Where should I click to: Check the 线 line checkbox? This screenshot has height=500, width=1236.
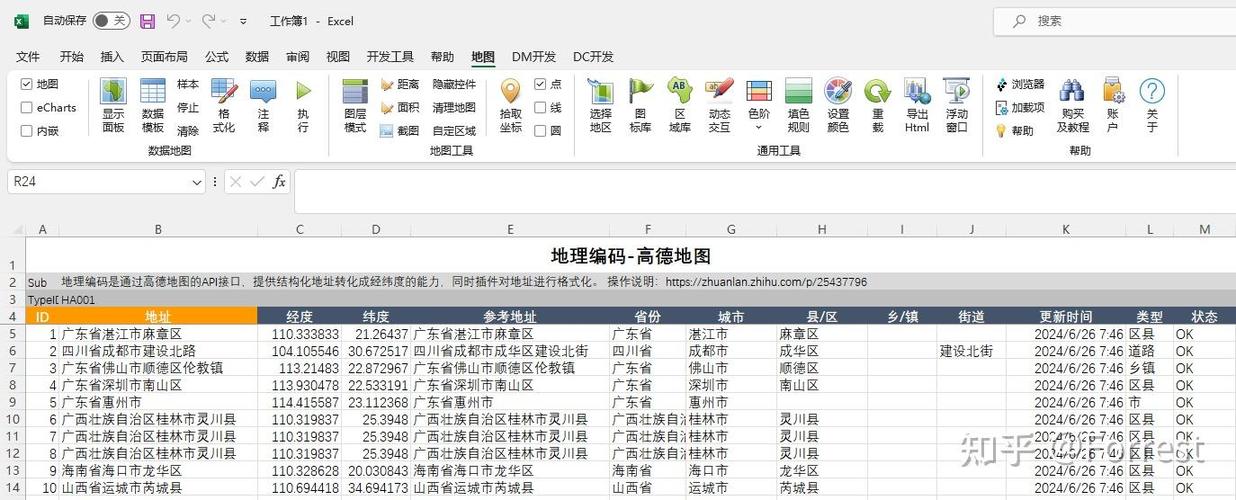point(540,107)
